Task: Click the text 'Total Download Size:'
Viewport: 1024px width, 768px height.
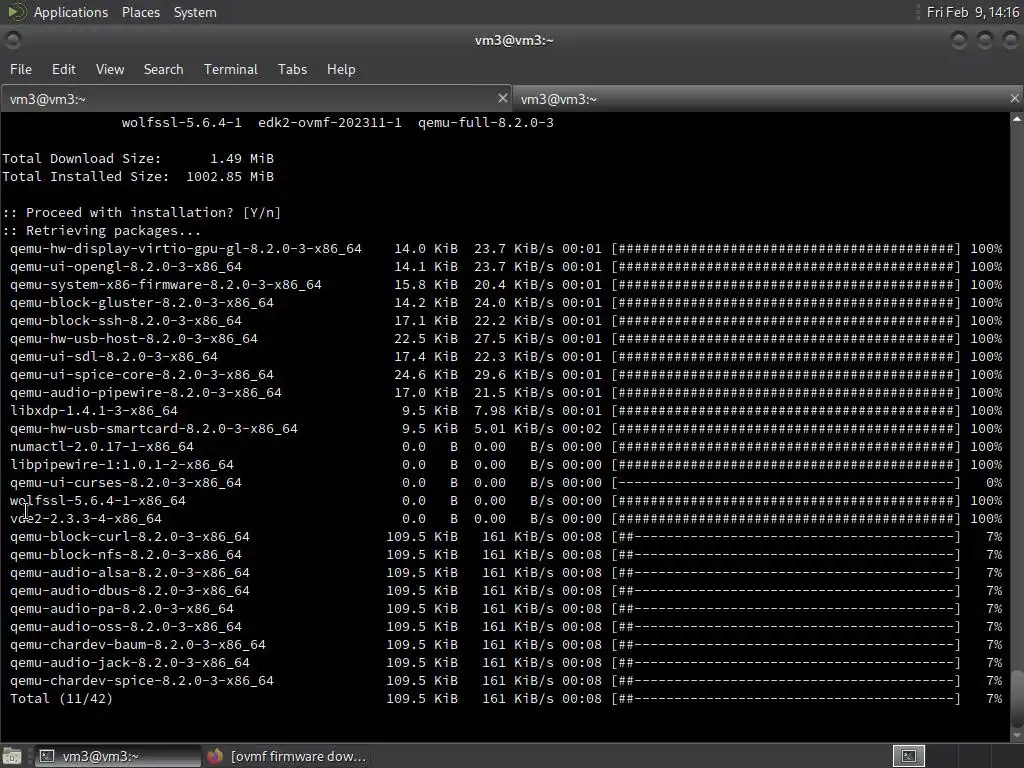Action: tap(82, 159)
